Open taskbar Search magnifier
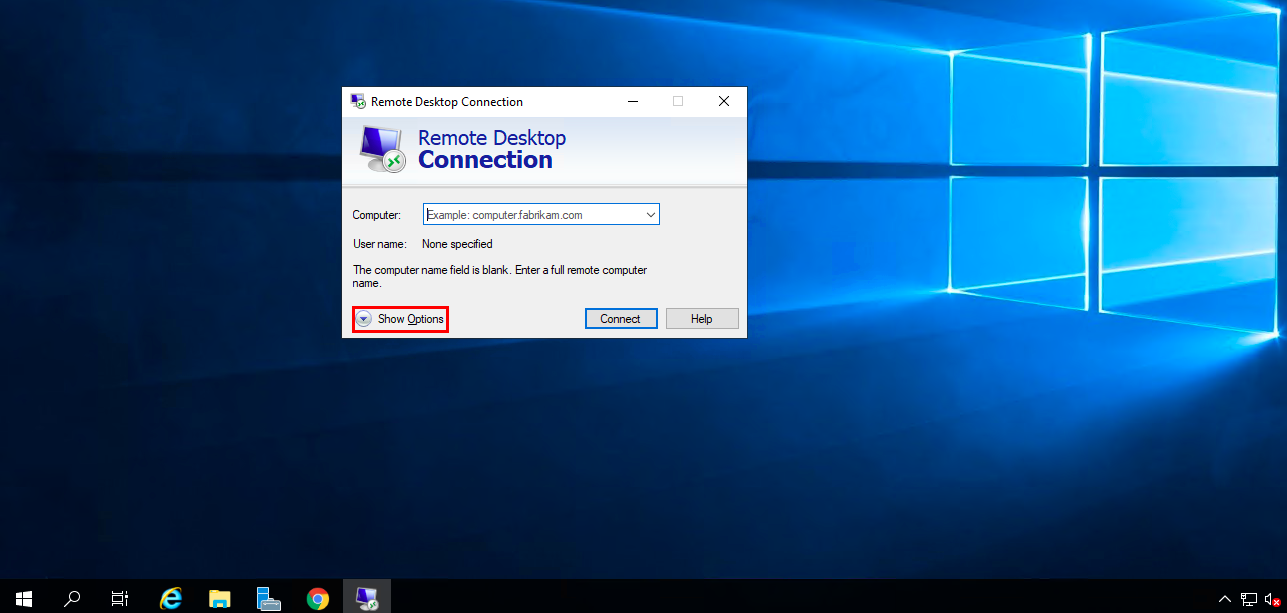Viewport: 1287px width, 613px height. coord(72,599)
